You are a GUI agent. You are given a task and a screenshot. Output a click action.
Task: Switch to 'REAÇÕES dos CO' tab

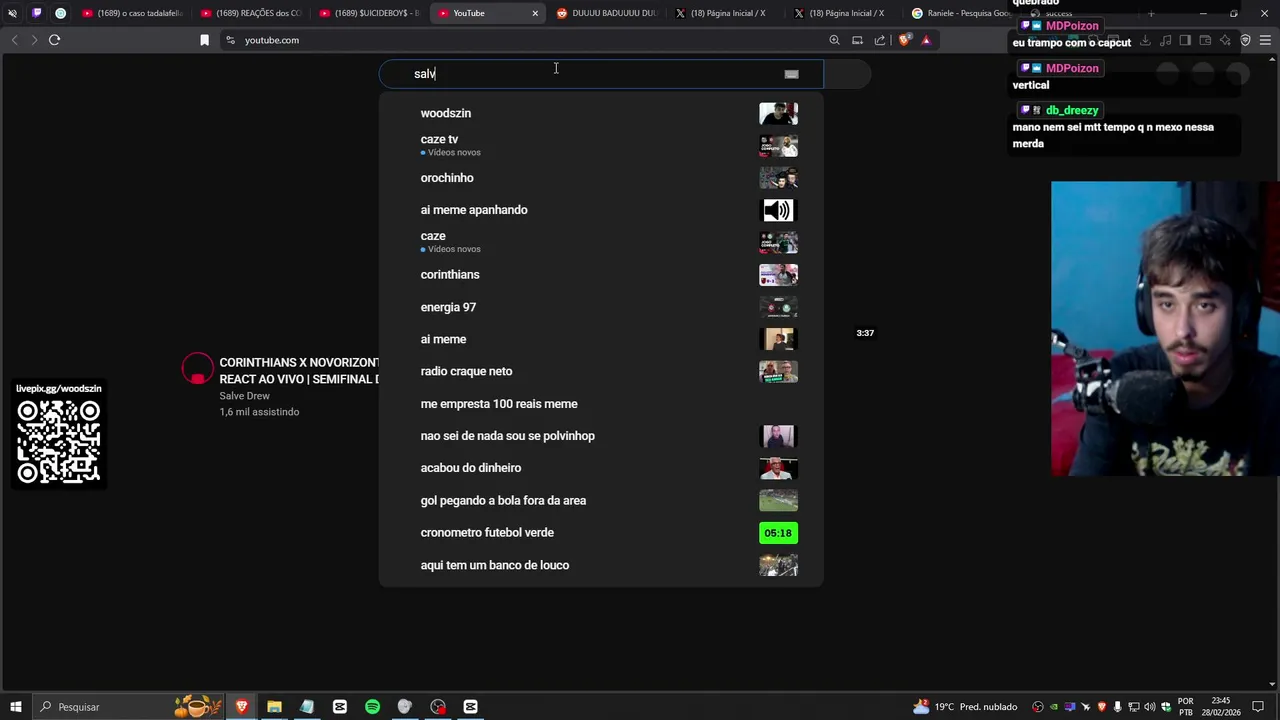[251, 13]
